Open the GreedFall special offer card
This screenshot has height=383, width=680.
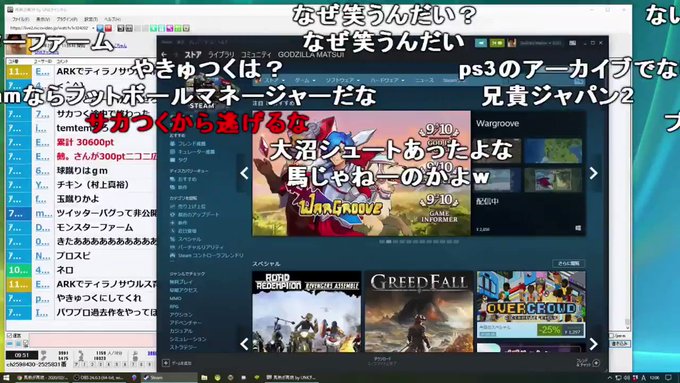[x=419, y=311]
